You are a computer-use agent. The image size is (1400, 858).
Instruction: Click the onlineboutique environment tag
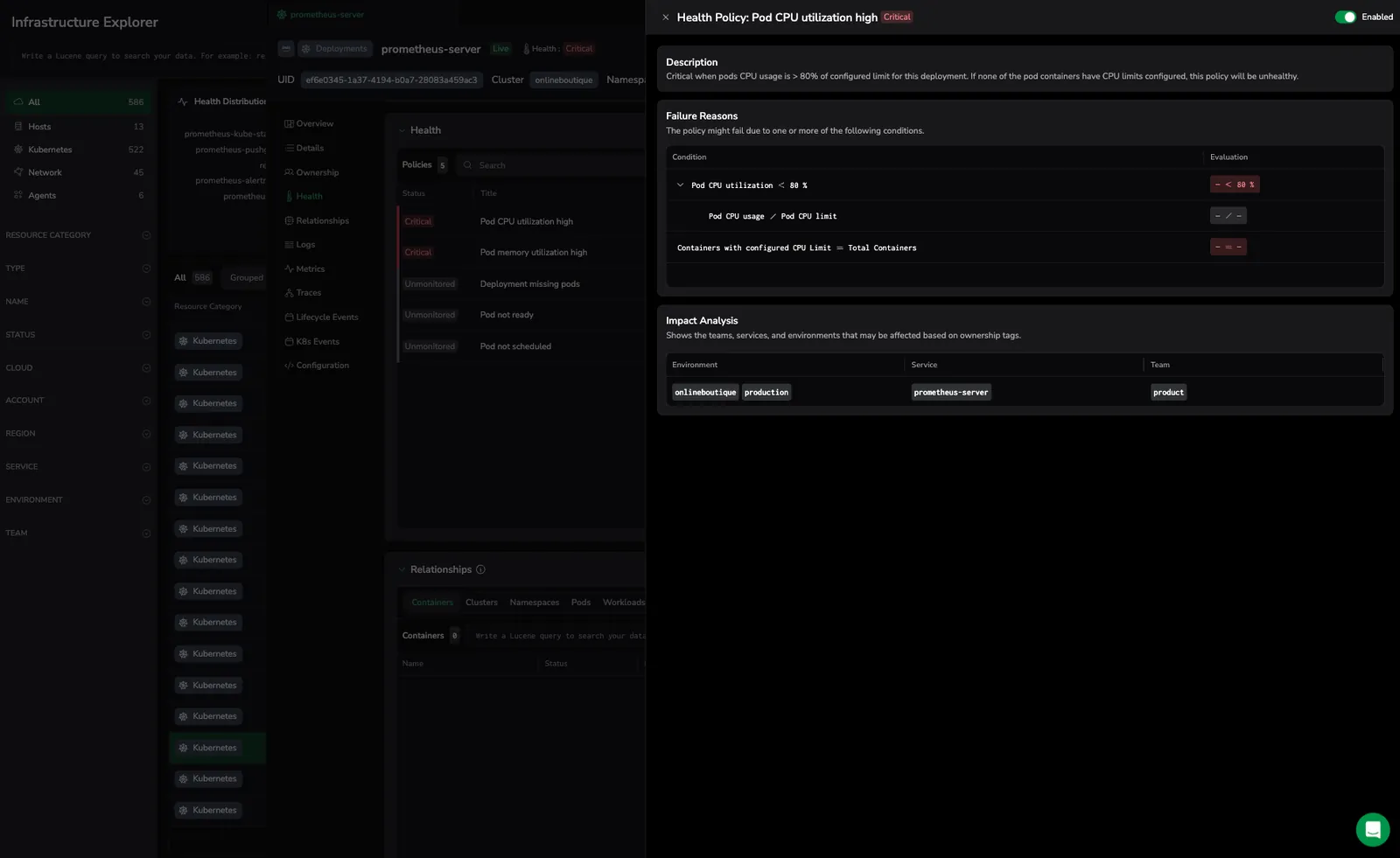(x=705, y=393)
